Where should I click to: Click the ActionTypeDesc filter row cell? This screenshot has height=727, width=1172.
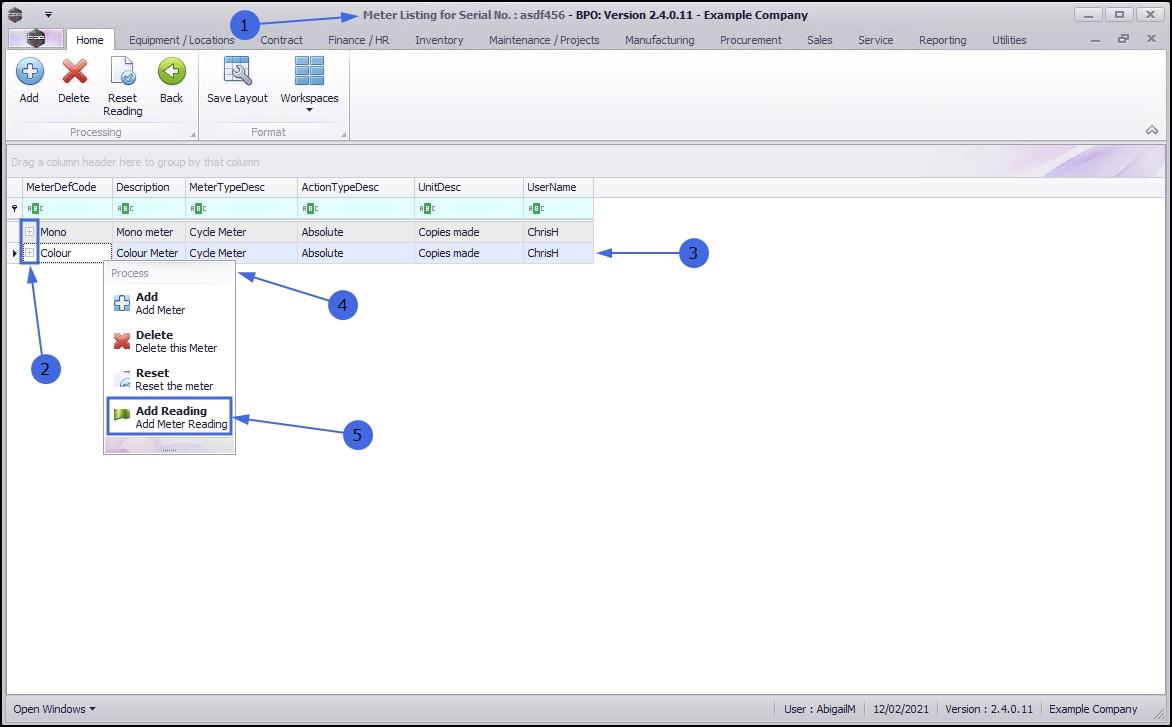tap(356, 208)
